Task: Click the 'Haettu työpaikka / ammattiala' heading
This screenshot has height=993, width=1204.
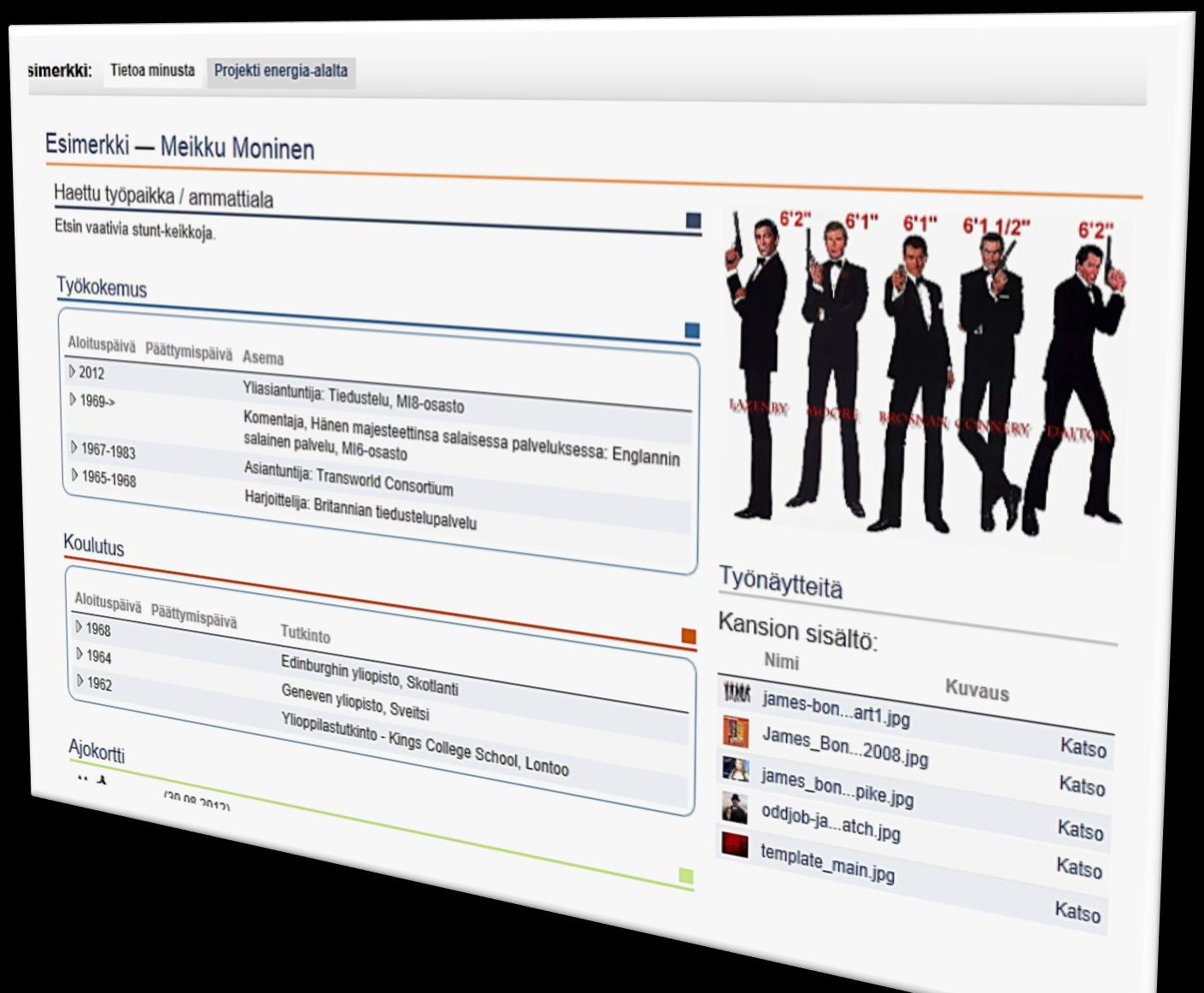Action: pos(163,196)
